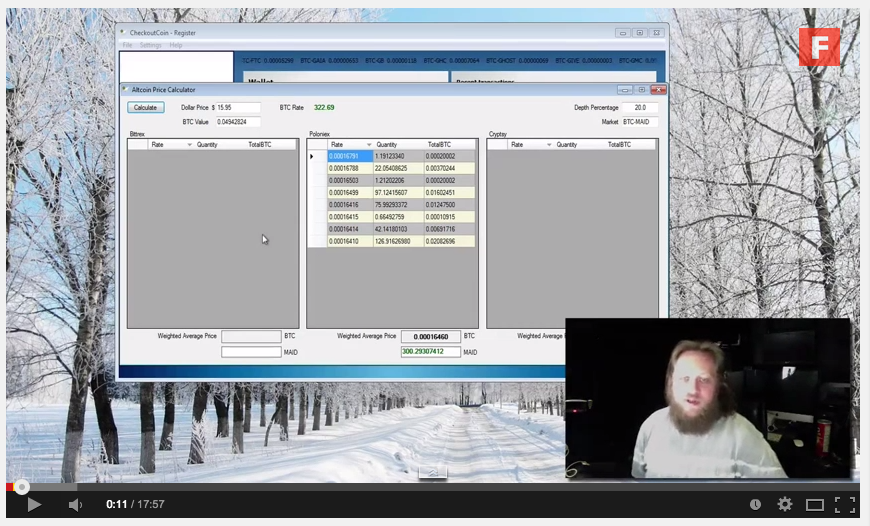Viewport: 870px width, 526px height.
Task: Click Bittrex MAID amount field
Action: (251, 352)
